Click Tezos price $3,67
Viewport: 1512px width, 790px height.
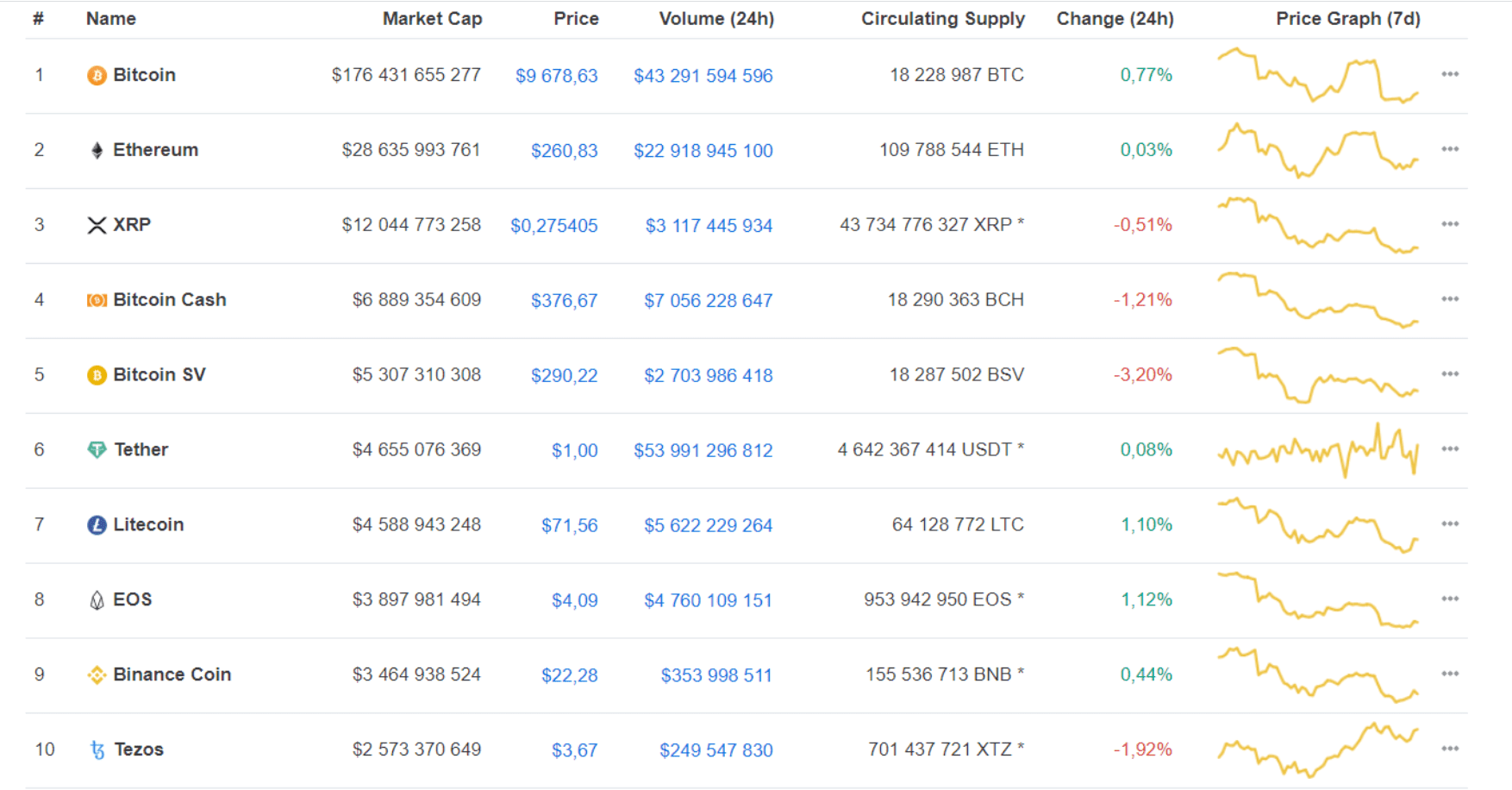[x=575, y=751]
